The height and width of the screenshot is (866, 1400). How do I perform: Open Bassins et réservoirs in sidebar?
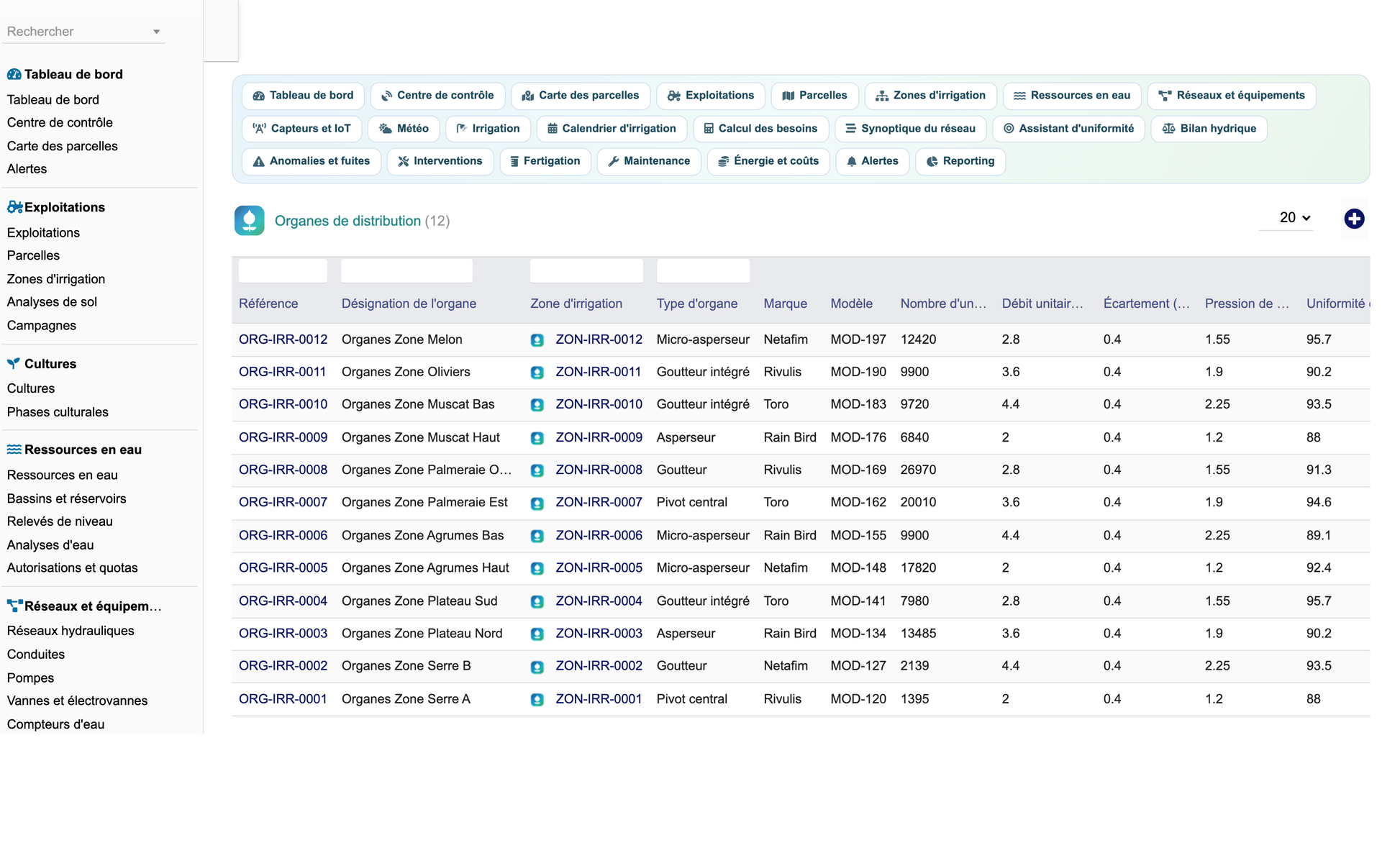tap(66, 498)
